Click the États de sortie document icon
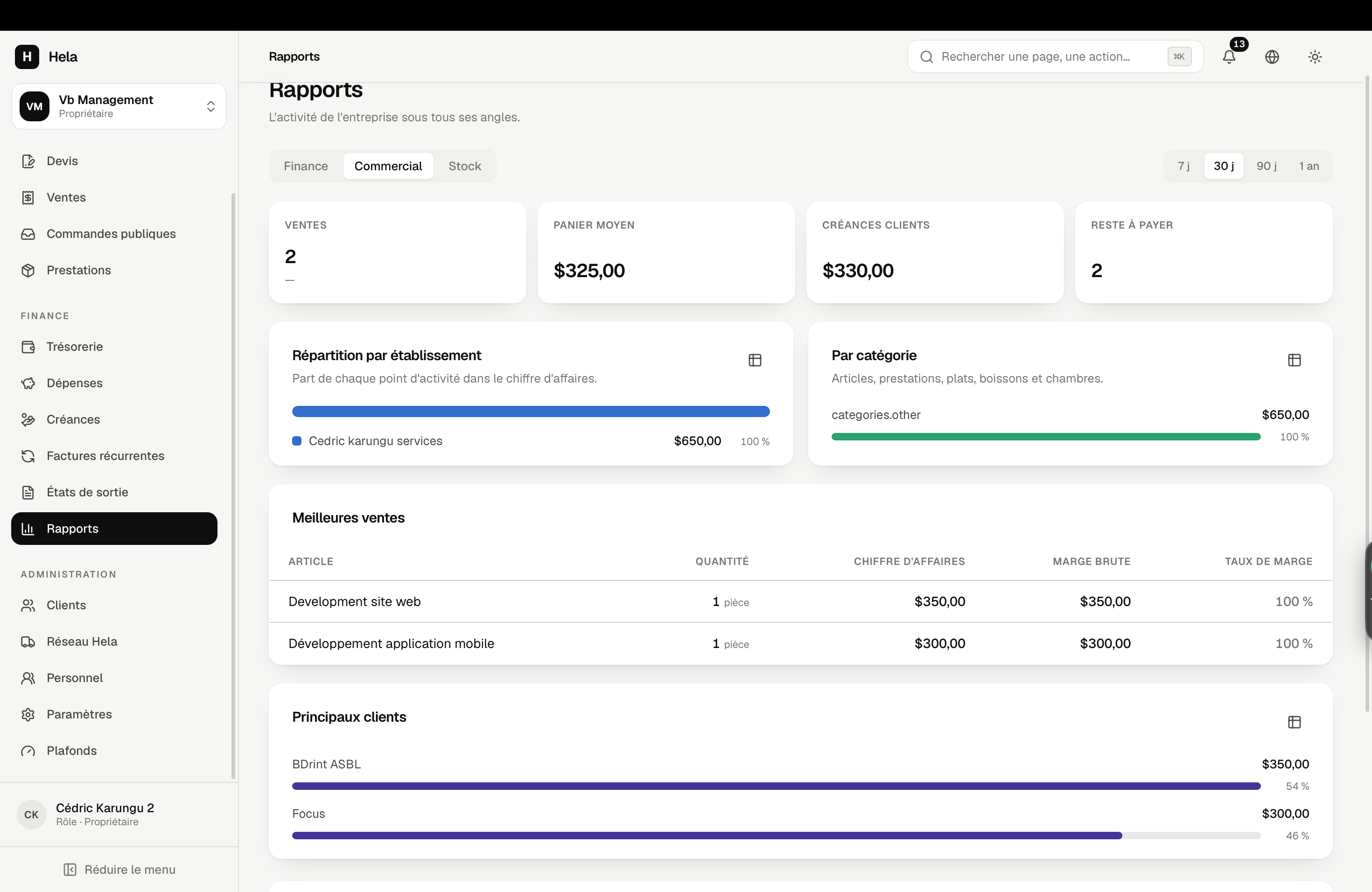 coord(28,492)
